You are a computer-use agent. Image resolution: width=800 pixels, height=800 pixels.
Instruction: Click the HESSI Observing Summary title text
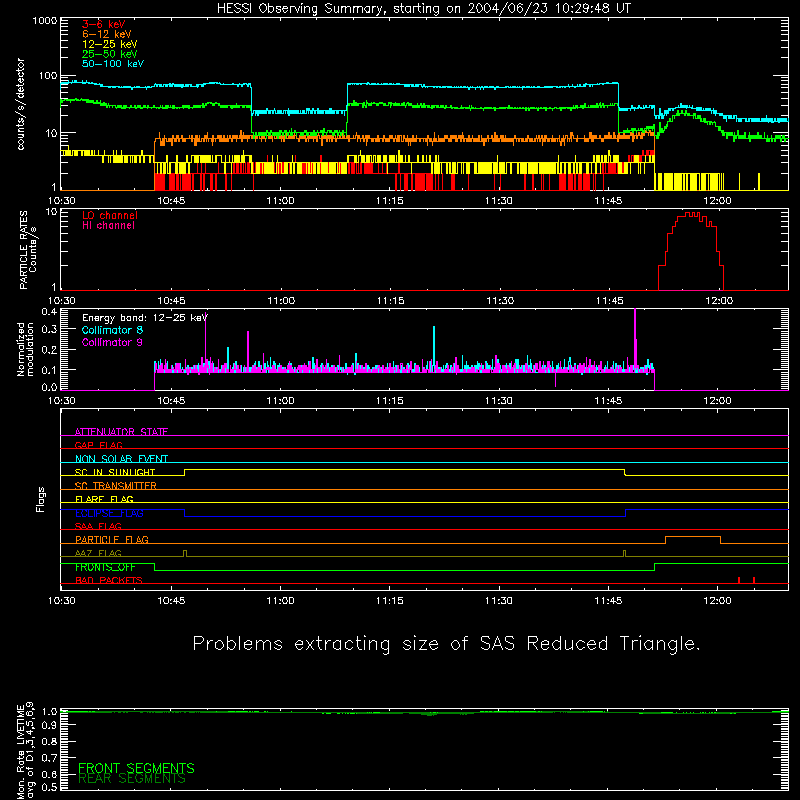[423, 9]
